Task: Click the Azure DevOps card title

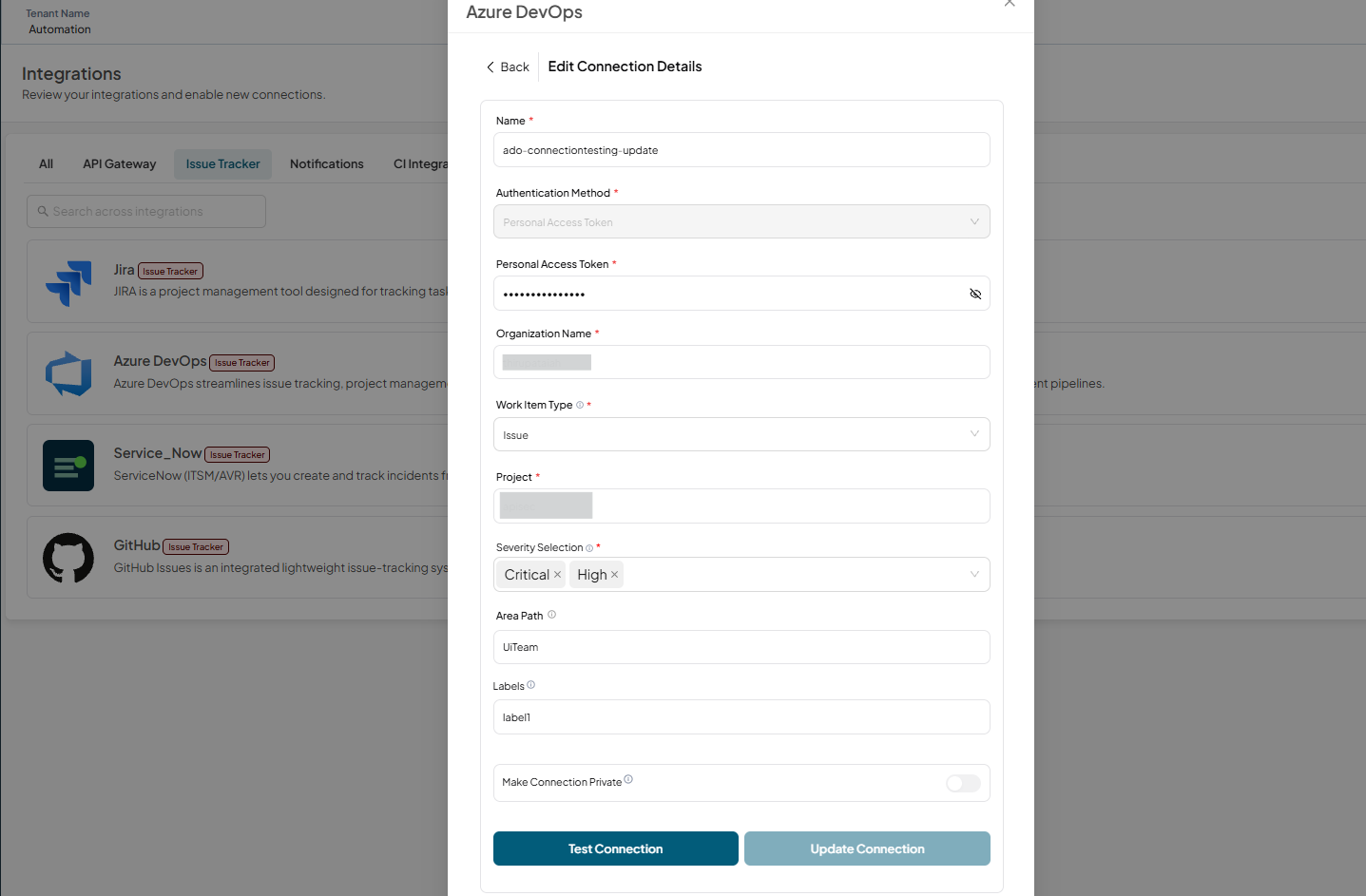Action: [x=160, y=361]
